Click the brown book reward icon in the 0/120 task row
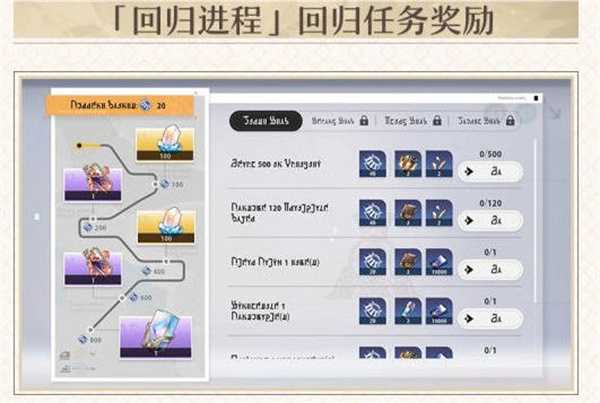 click(408, 213)
